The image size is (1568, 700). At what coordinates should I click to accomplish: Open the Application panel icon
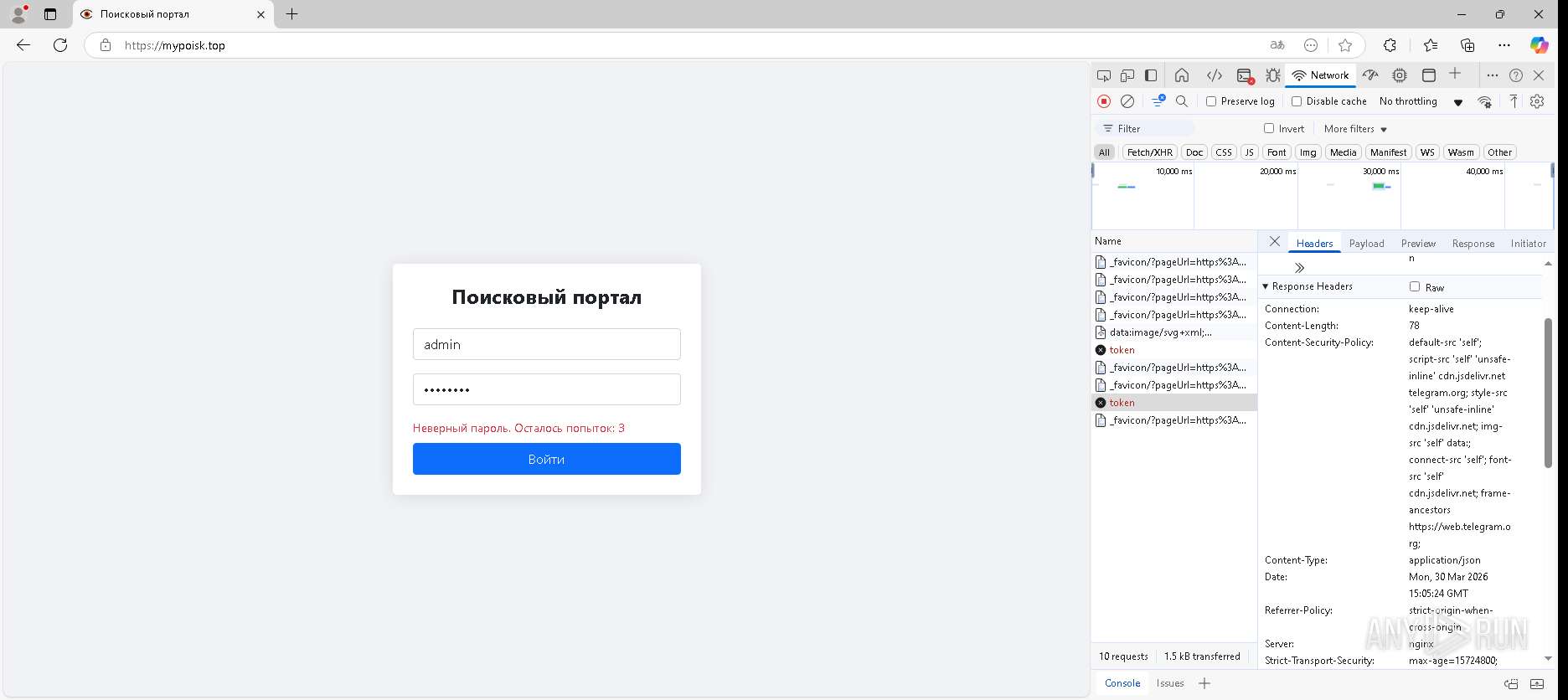[x=1429, y=75]
